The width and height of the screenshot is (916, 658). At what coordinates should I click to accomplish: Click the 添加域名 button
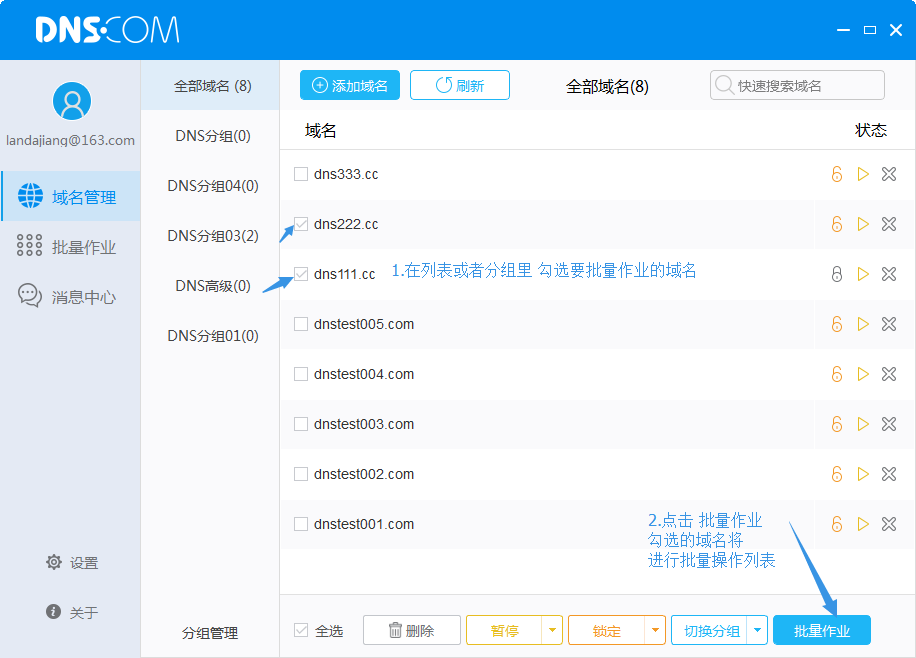(x=350, y=86)
